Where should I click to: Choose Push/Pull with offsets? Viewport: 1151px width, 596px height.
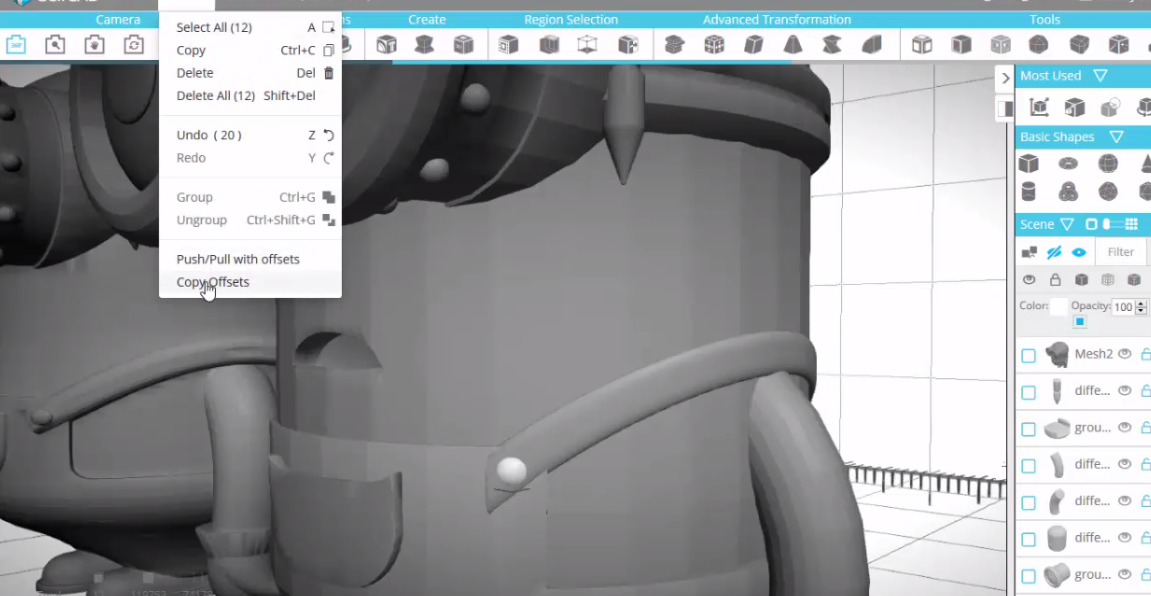[250, 259]
